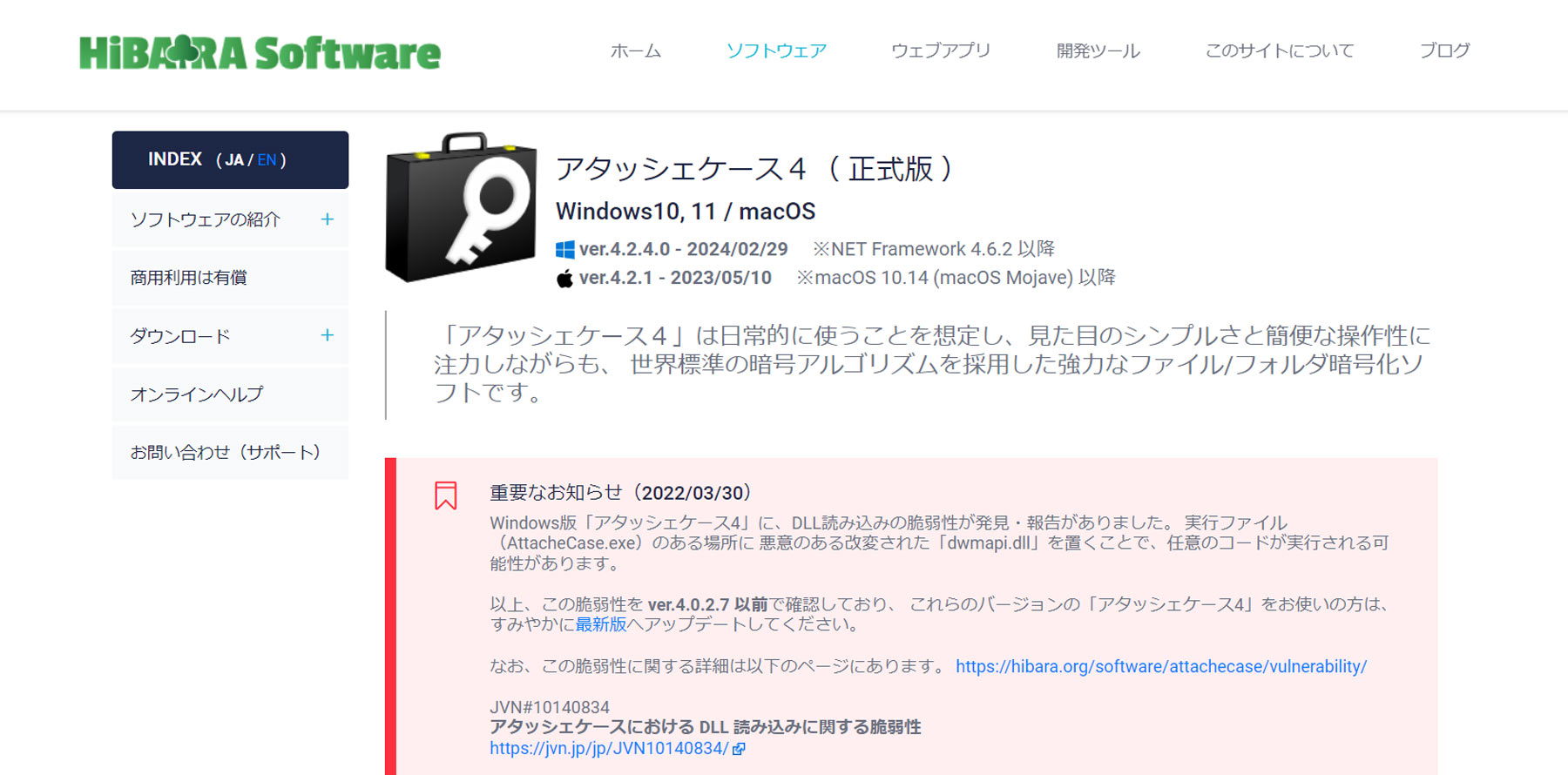Click the Windows10, 11 / macOS heading
This screenshot has height=775, width=1568.
[x=686, y=212]
